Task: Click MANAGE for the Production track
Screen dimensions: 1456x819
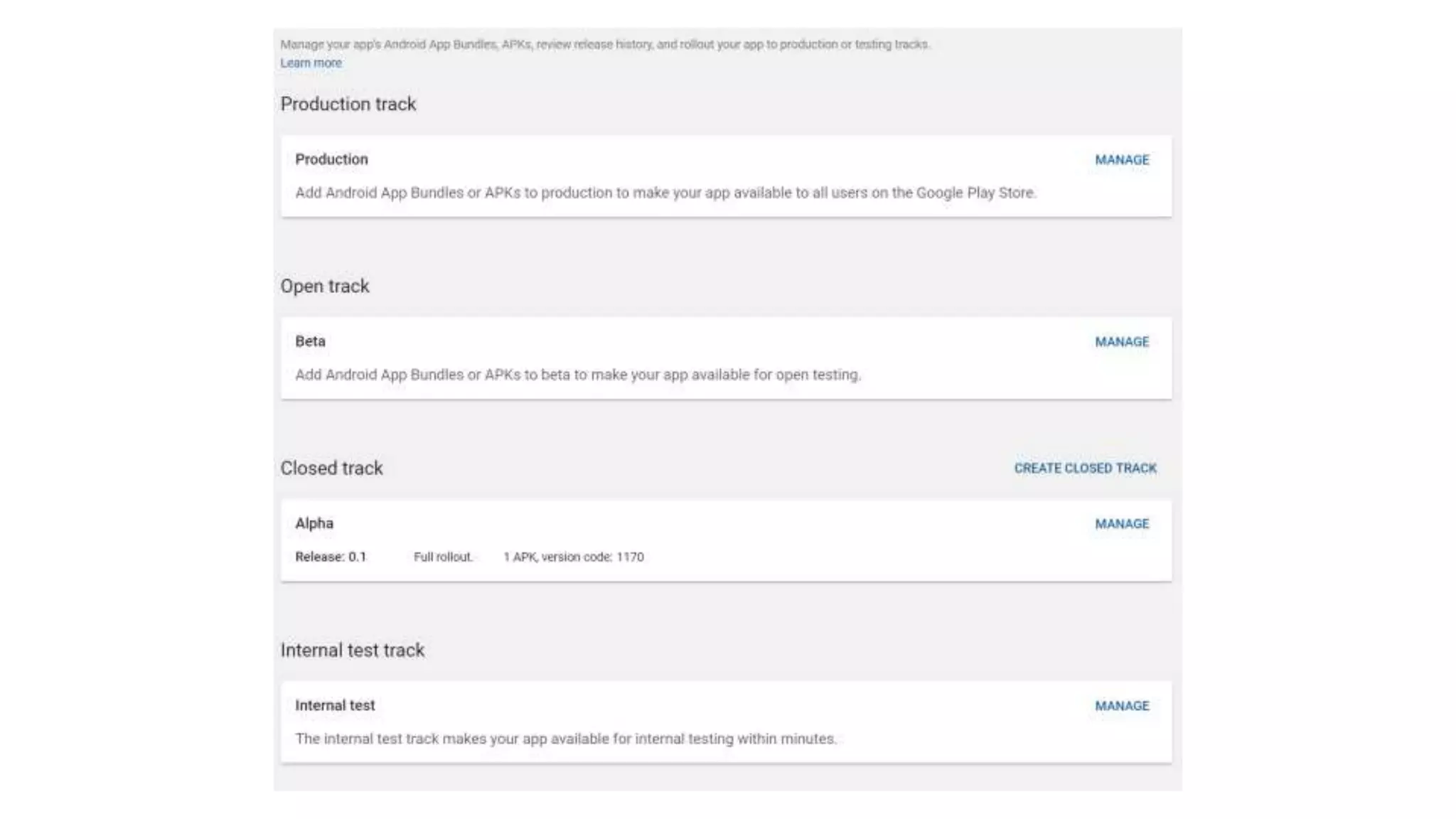Action: (x=1122, y=160)
